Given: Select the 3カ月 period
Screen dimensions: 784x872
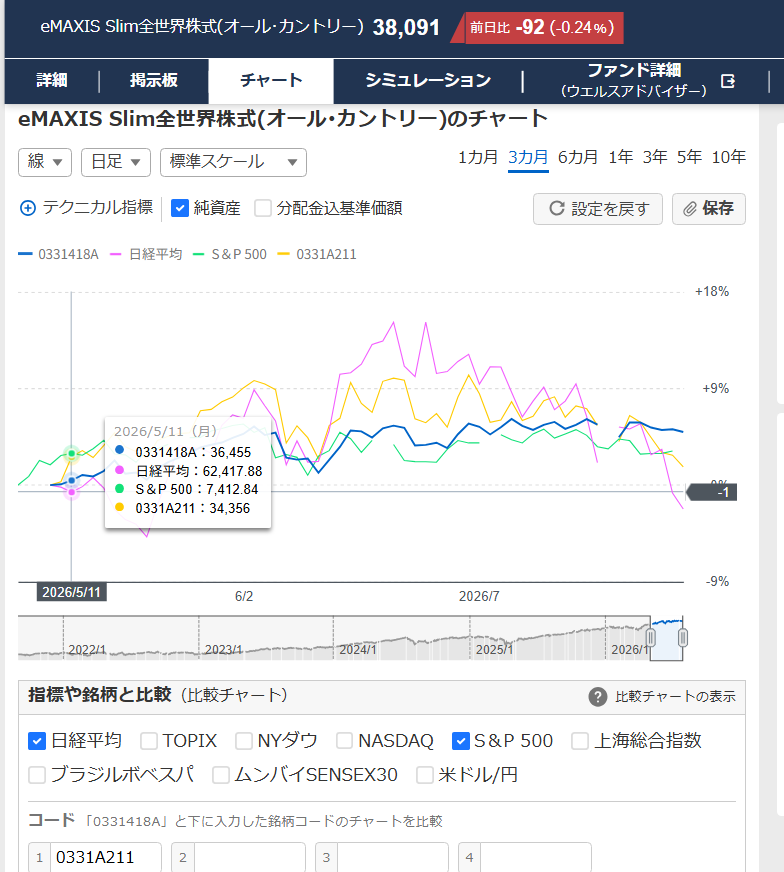Looking at the screenshot, I should click(528, 157).
